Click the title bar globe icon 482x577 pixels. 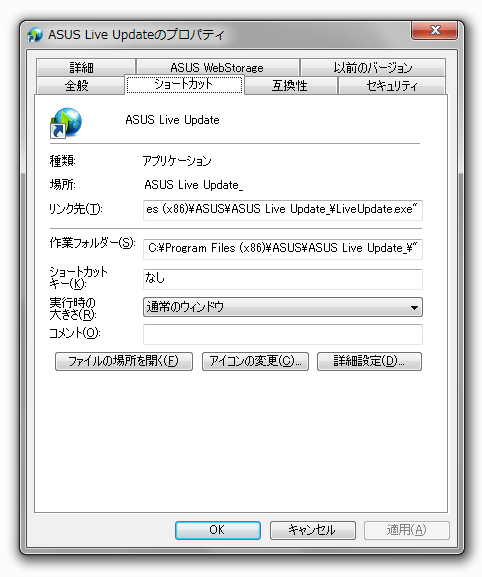pos(35,35)
